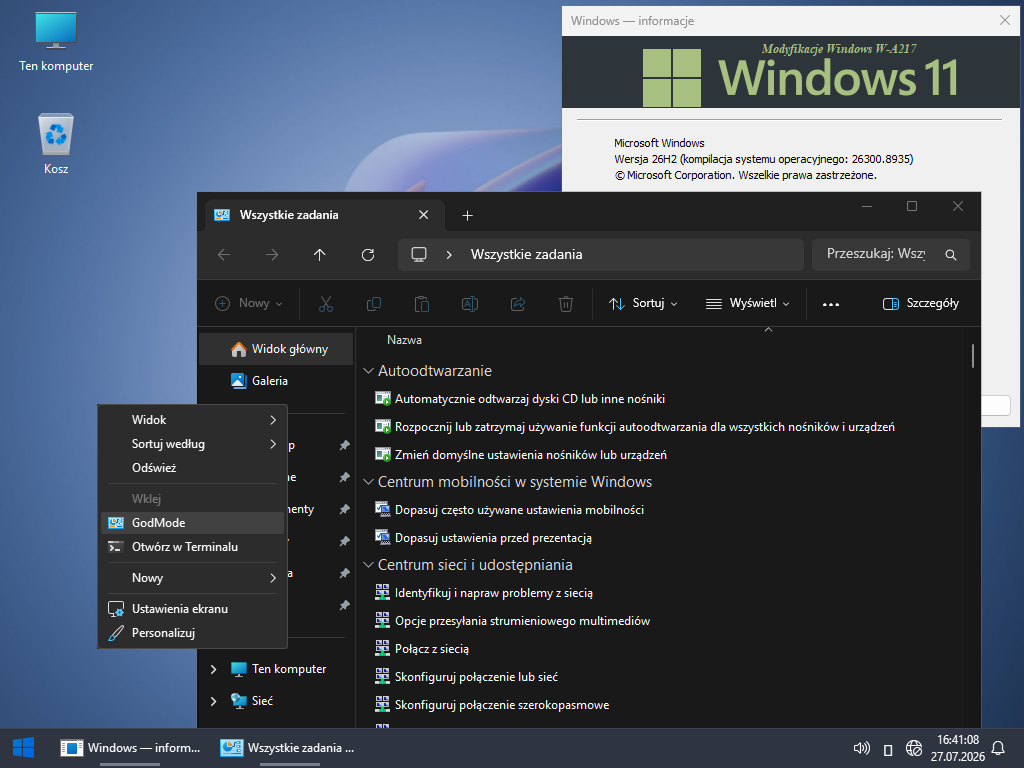Screen dimensions: 1024x768
Task: Choose Personalizuj in context menu
Action: click(x=193, y=633)
